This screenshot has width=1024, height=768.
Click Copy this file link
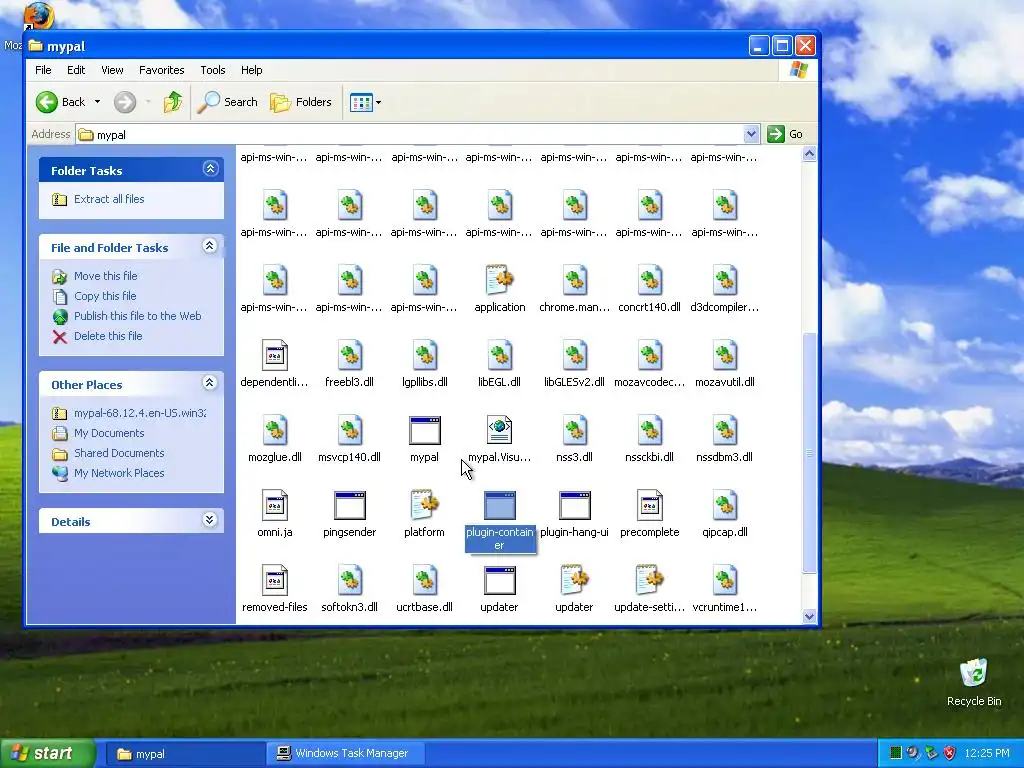pos(104,296)
